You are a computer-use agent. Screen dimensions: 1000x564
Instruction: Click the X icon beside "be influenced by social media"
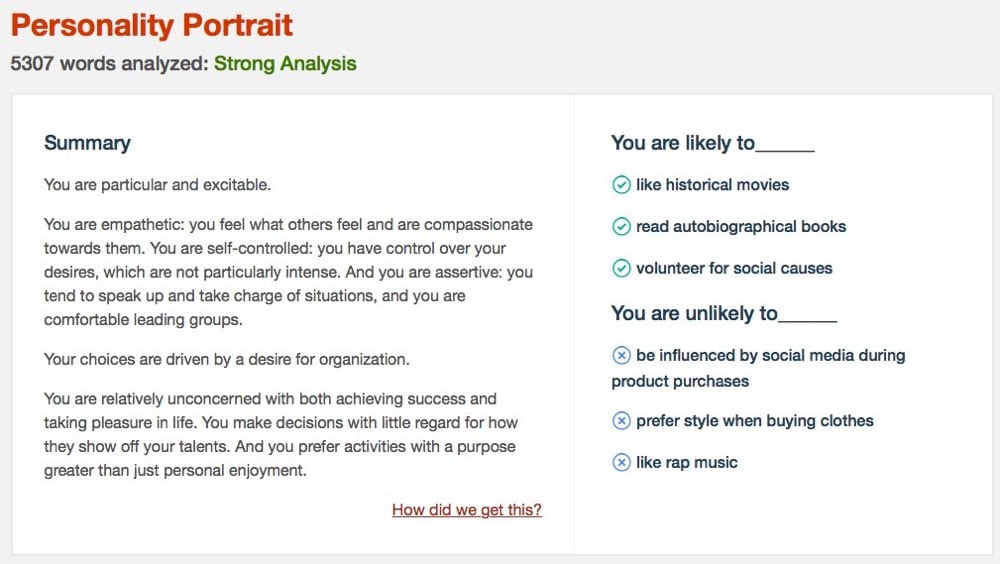621,355
